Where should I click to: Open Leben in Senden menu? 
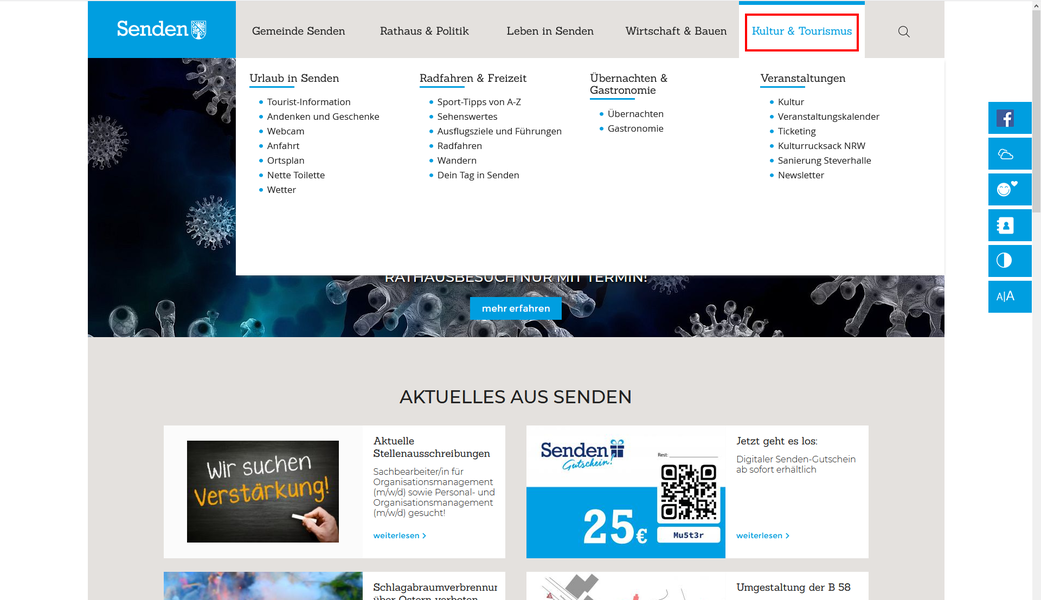(550, 31)
